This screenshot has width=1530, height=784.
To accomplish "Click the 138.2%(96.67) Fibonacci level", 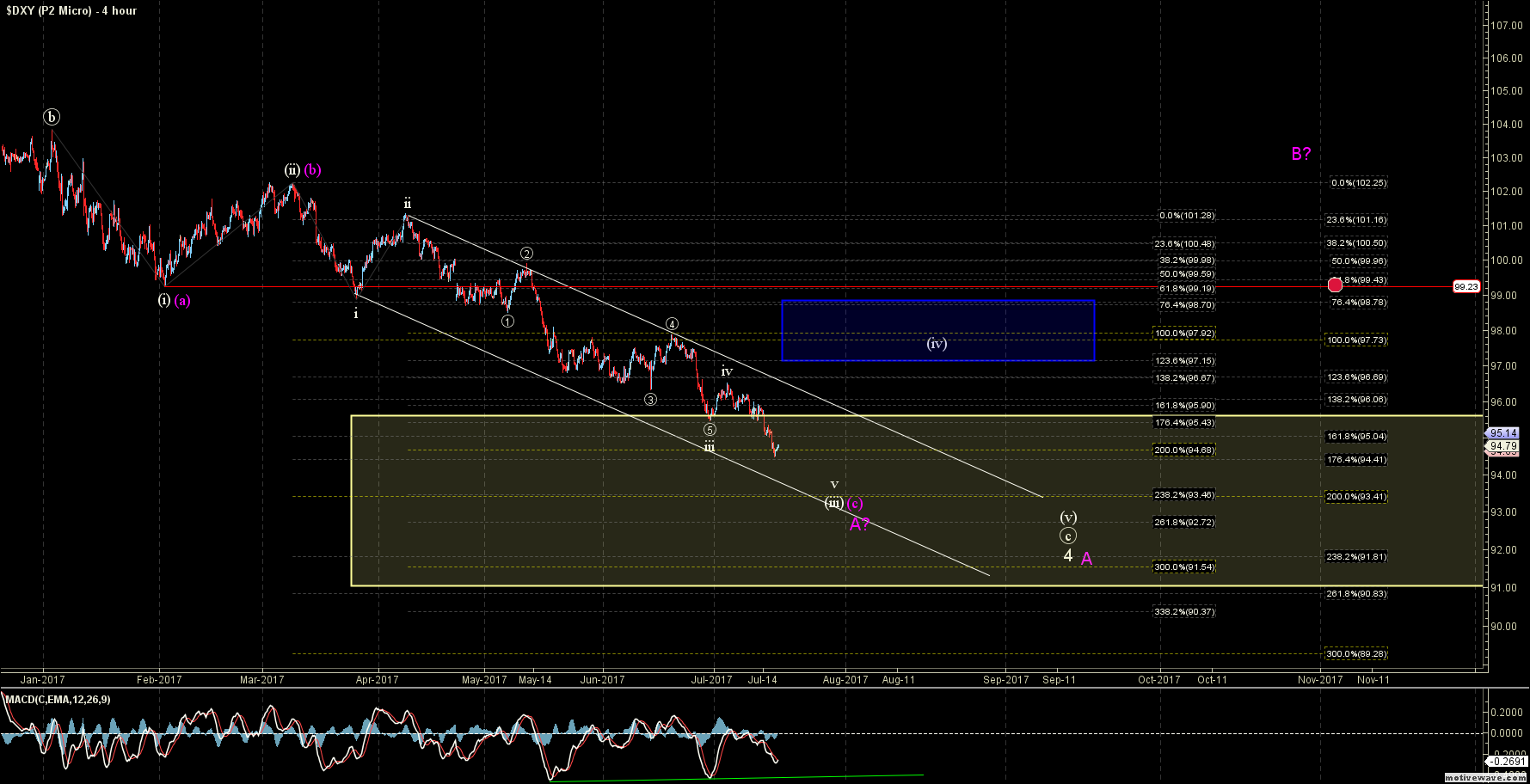I will point(1184,377).
